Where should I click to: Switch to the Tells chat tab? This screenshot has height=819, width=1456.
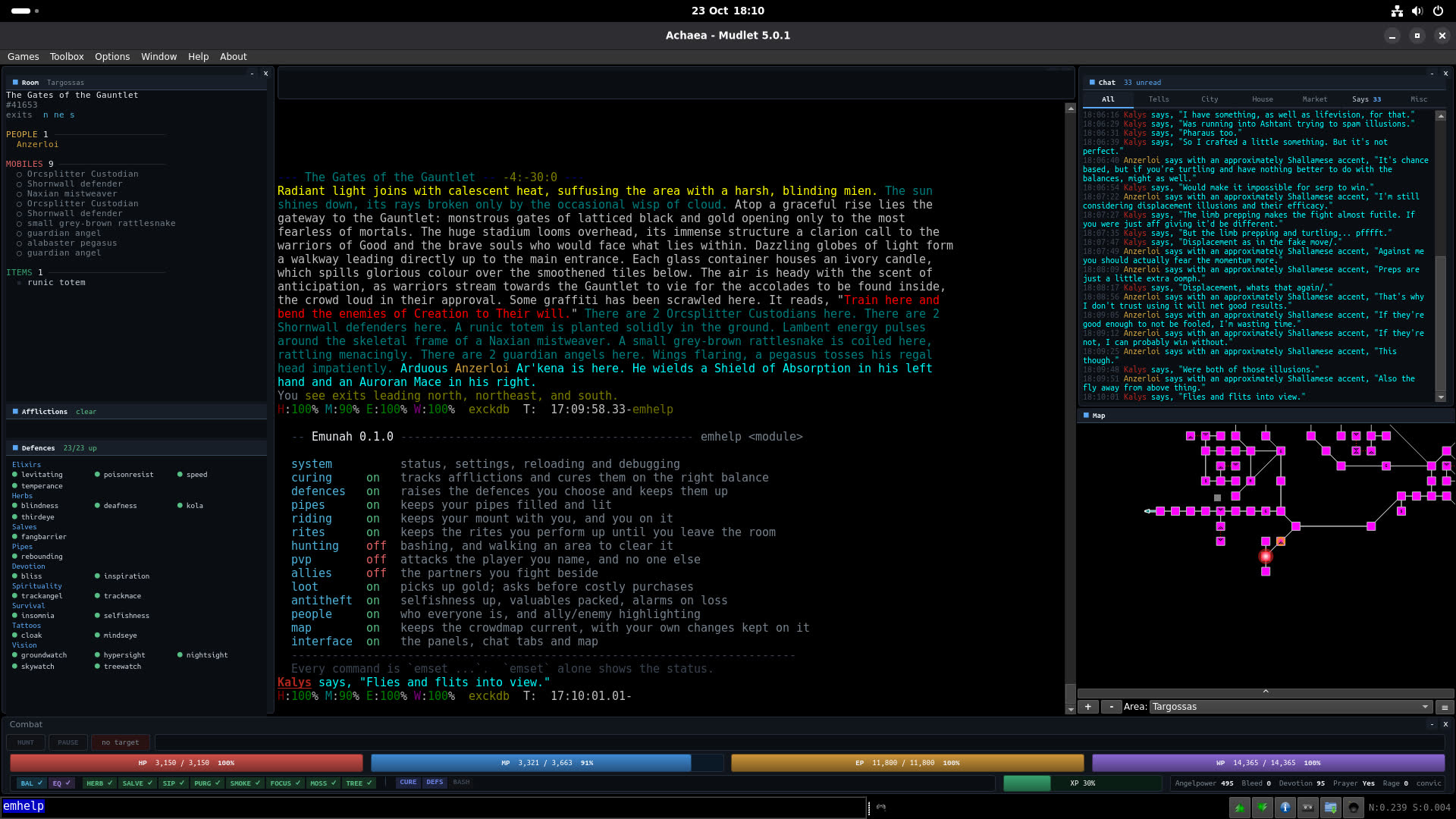[1159, 99]
